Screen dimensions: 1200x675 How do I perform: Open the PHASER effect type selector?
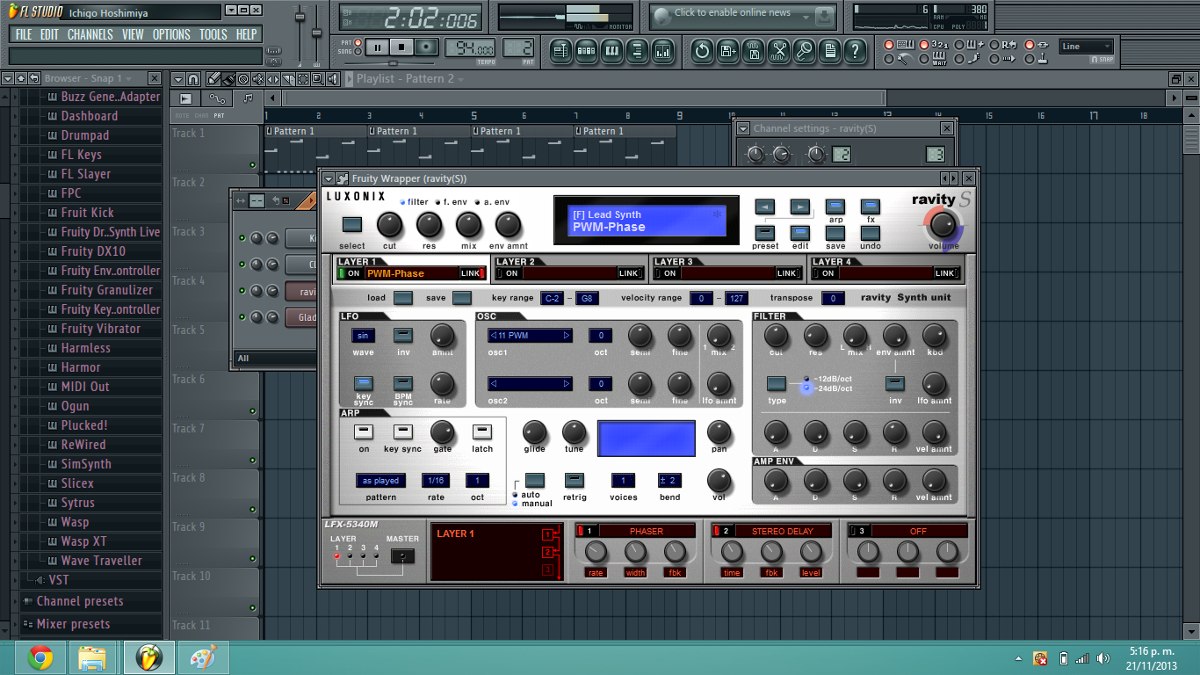tap(645, 531)
